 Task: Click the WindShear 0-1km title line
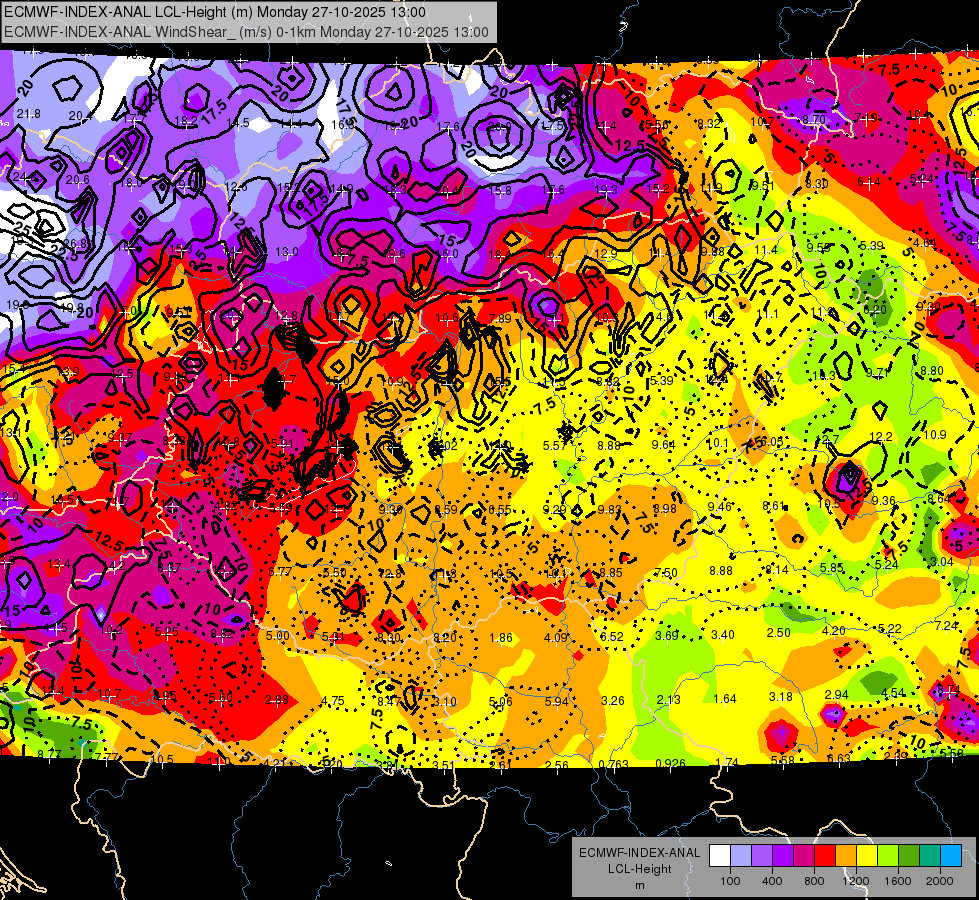246,31
